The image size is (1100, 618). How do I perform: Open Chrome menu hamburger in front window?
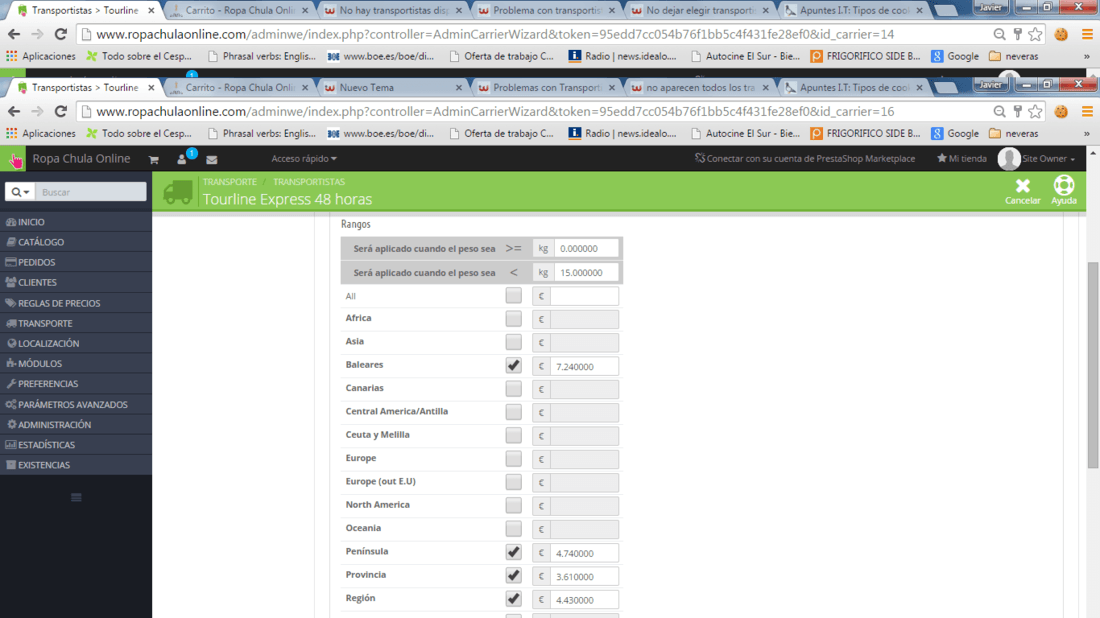pos(1087,112)
